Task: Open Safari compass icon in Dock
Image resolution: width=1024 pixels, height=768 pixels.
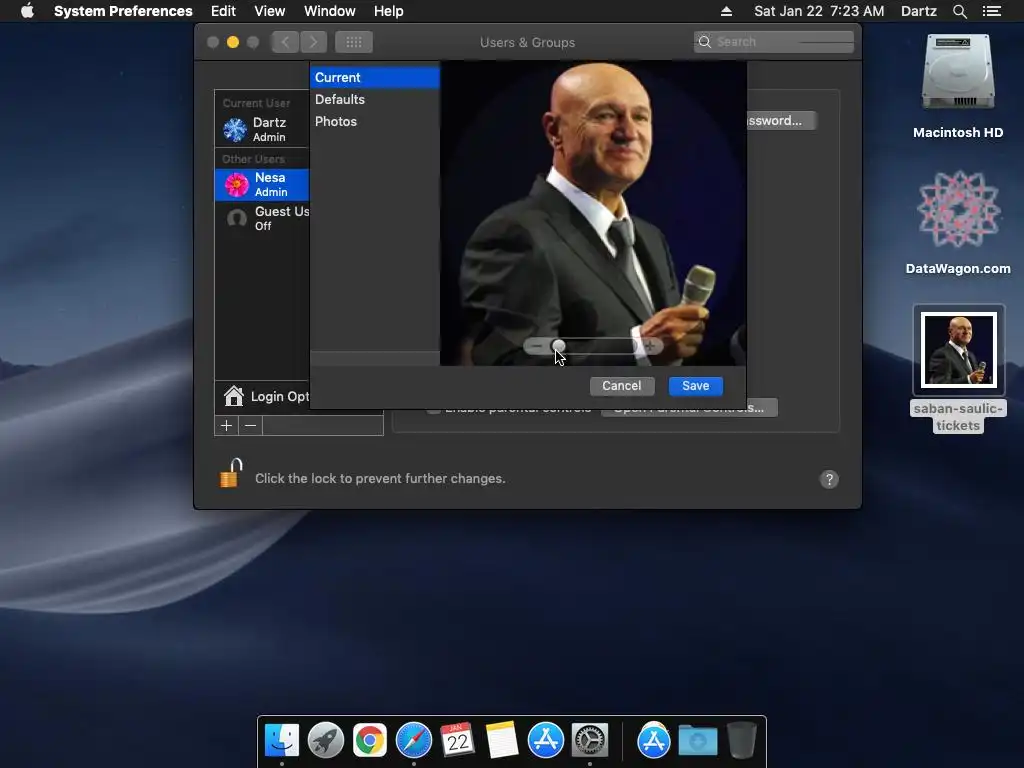Action: 414,740
